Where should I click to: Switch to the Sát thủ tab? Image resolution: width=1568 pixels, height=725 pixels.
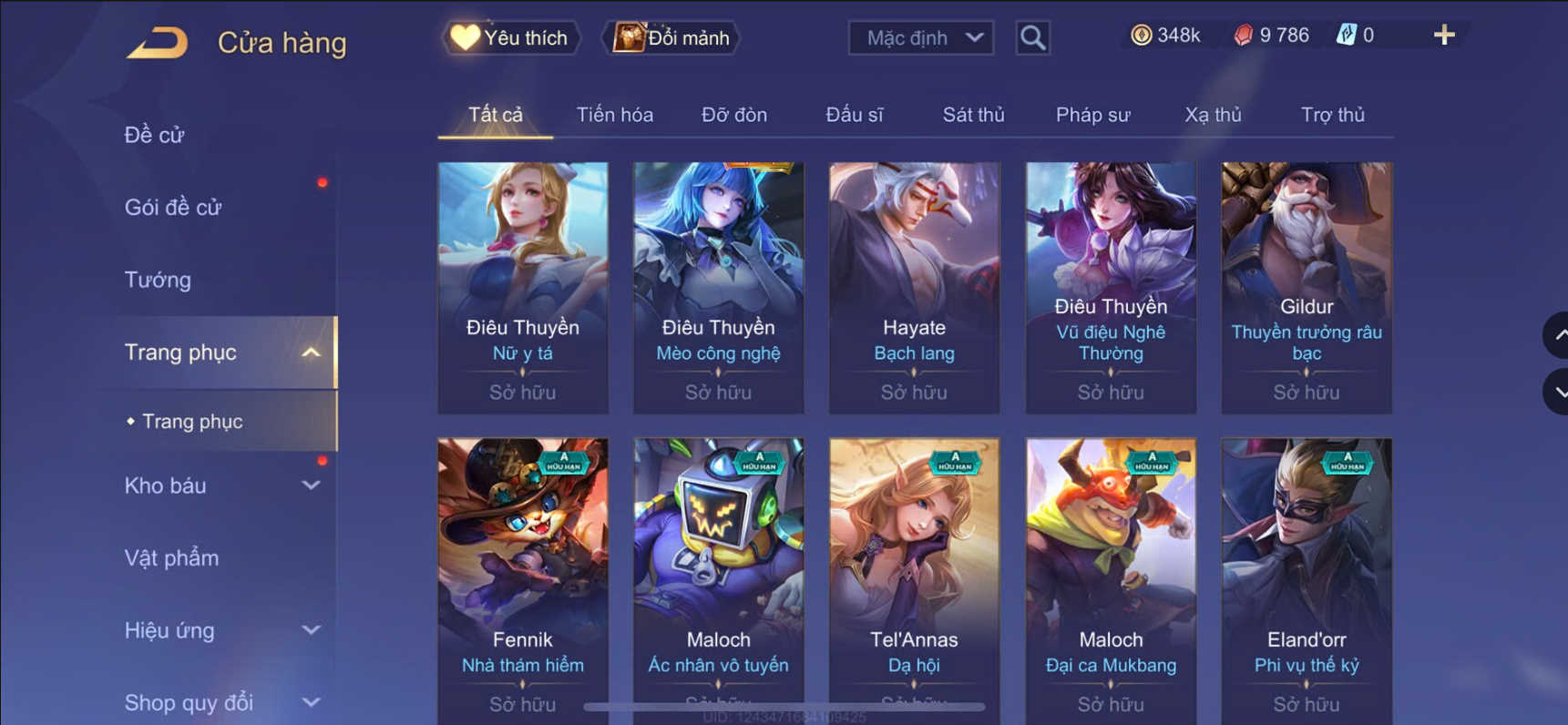coord(973,115)
